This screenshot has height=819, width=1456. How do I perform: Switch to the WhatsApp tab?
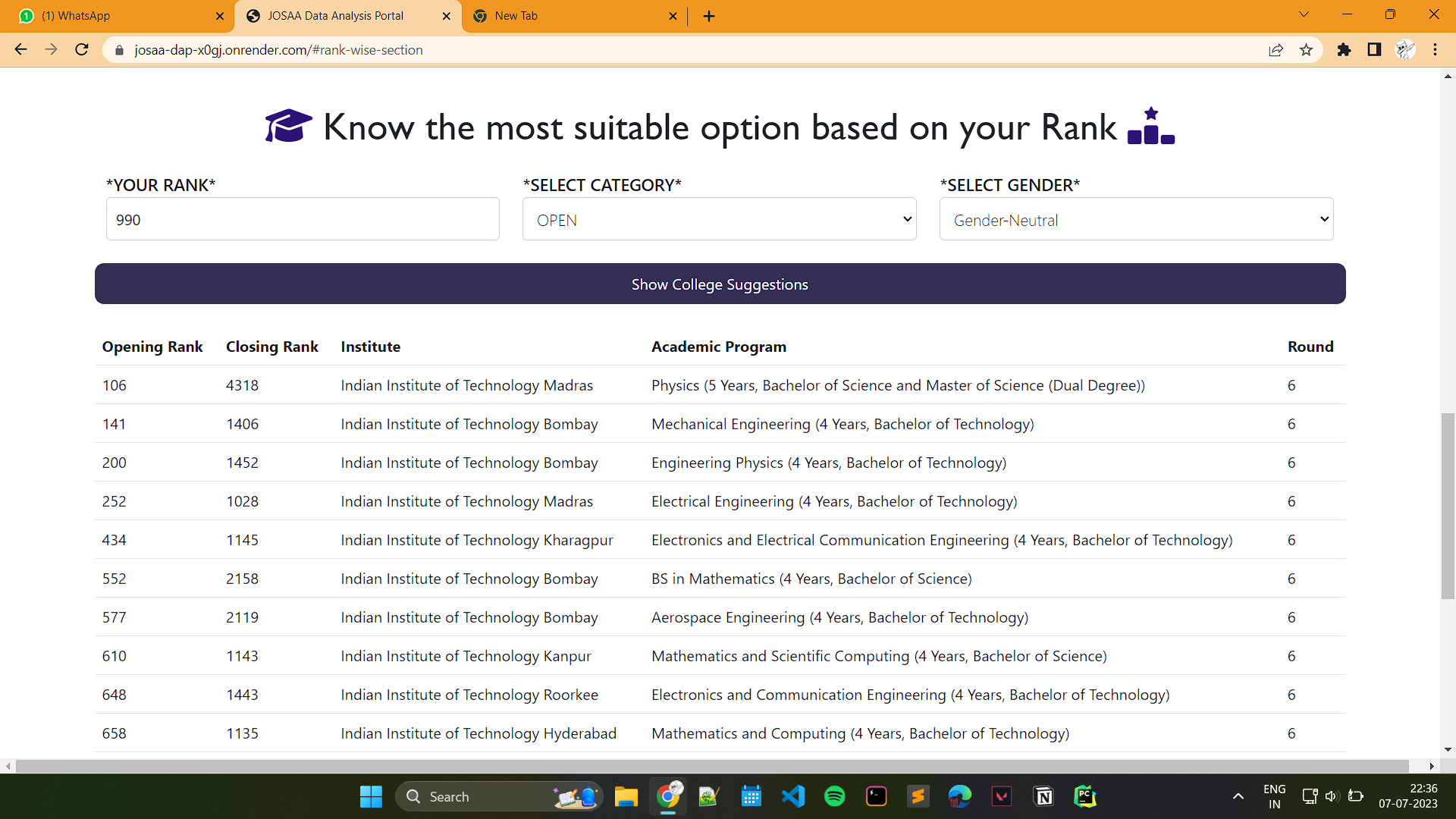(x=114, y=16)
